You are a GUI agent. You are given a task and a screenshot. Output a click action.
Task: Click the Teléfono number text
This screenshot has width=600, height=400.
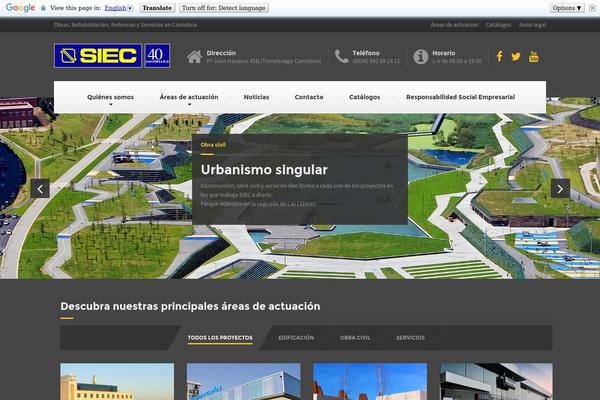point(376,61)
